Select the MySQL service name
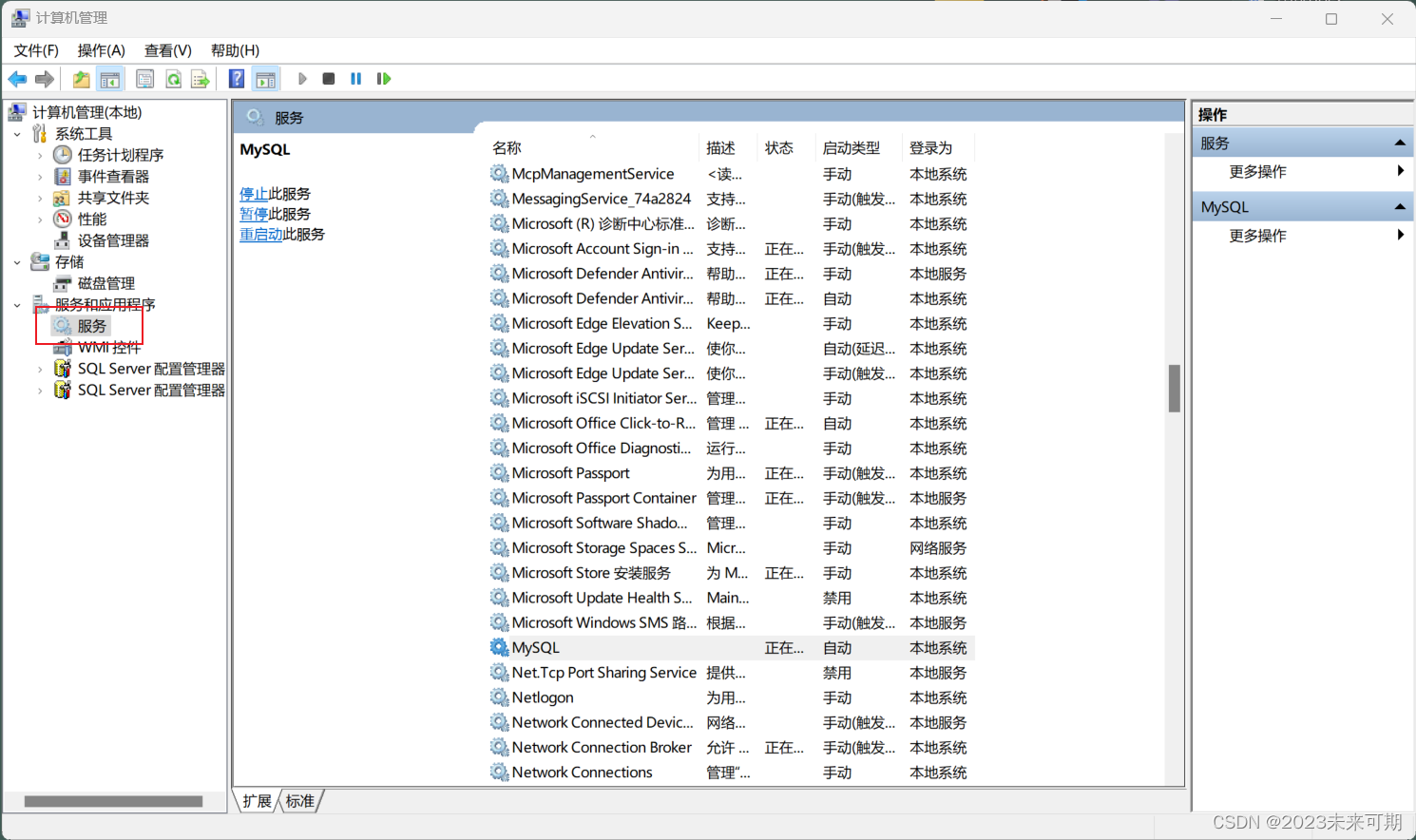 point(536,647)
